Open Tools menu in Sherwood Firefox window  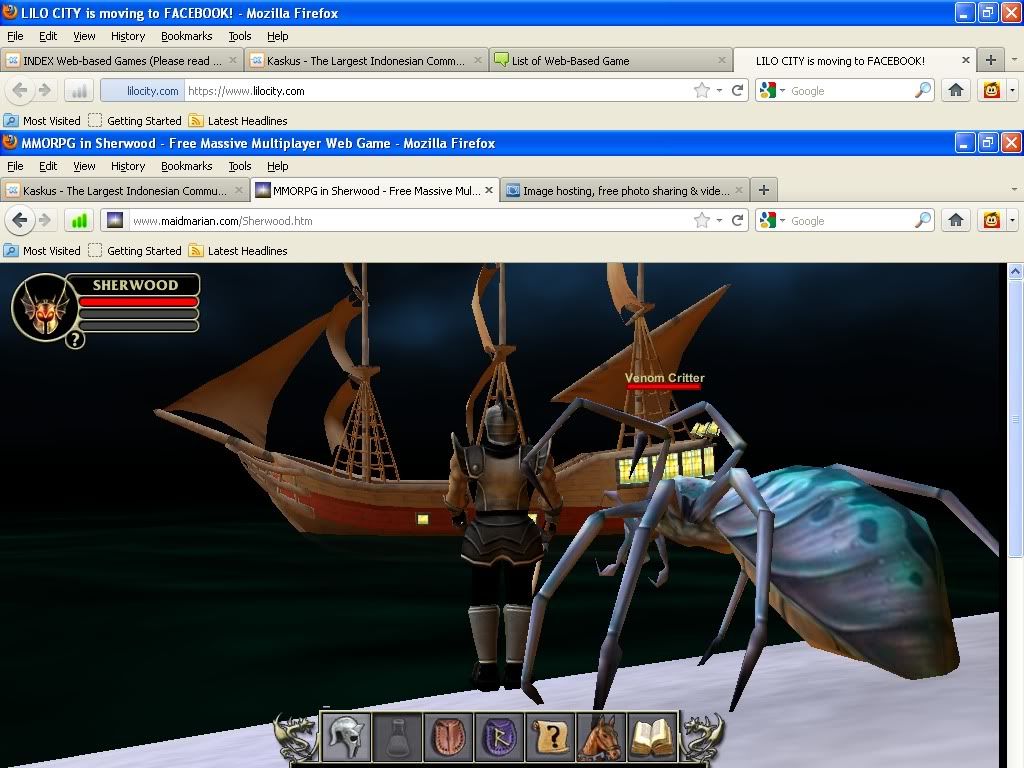[x=240, y=166]
